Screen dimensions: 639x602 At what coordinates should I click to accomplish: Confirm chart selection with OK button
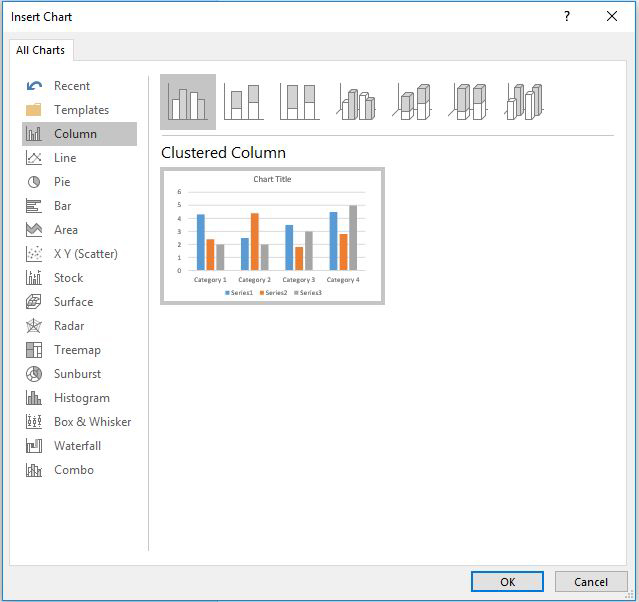point(507,582)
